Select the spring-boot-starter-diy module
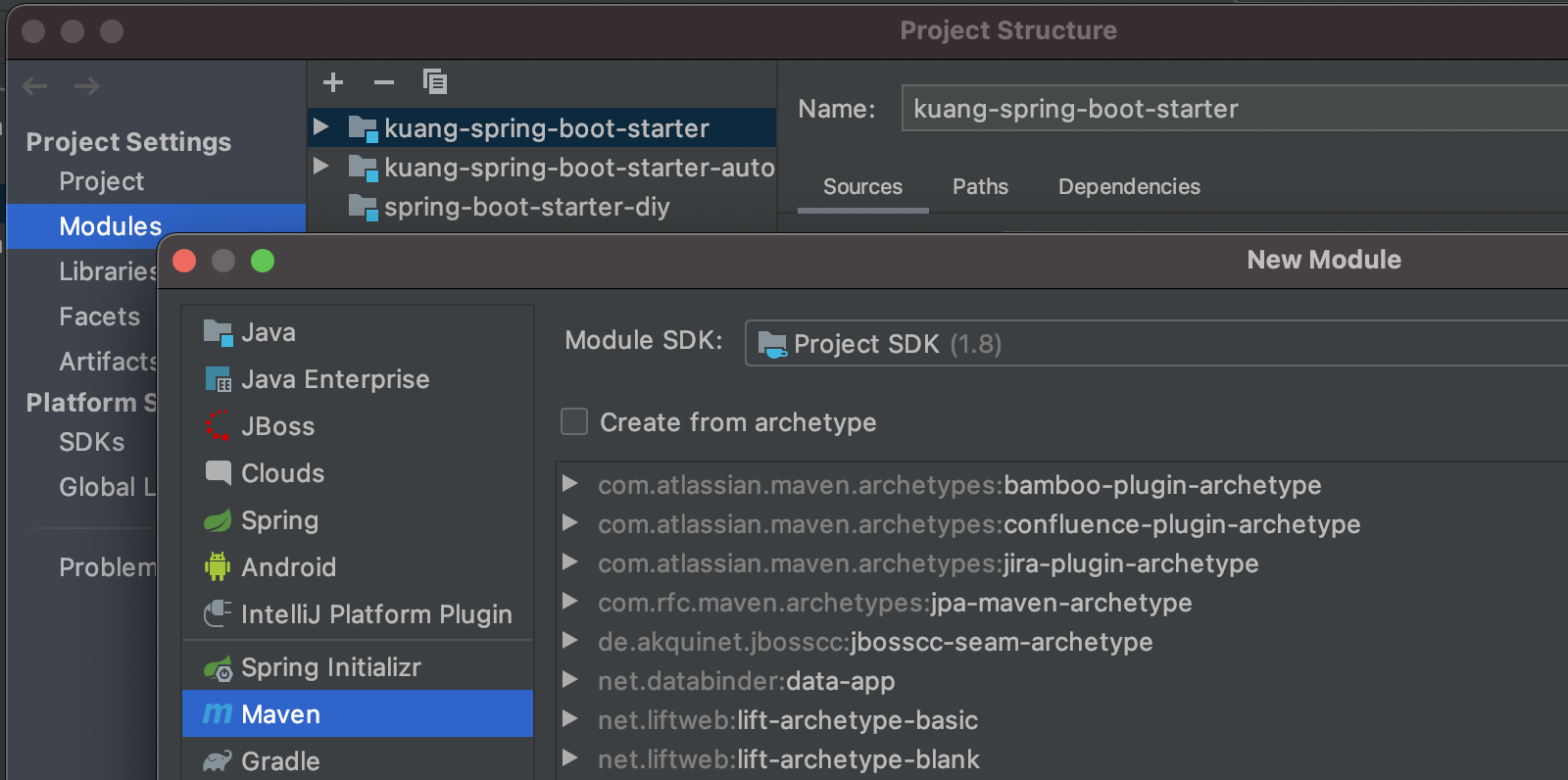 coord(526,207)
